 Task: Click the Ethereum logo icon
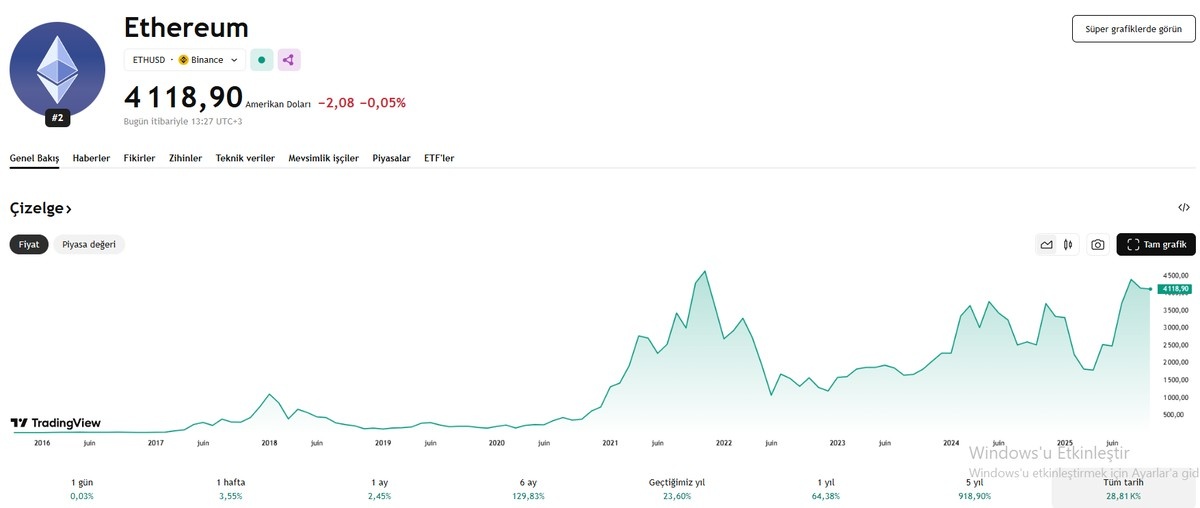click(57, 69)
